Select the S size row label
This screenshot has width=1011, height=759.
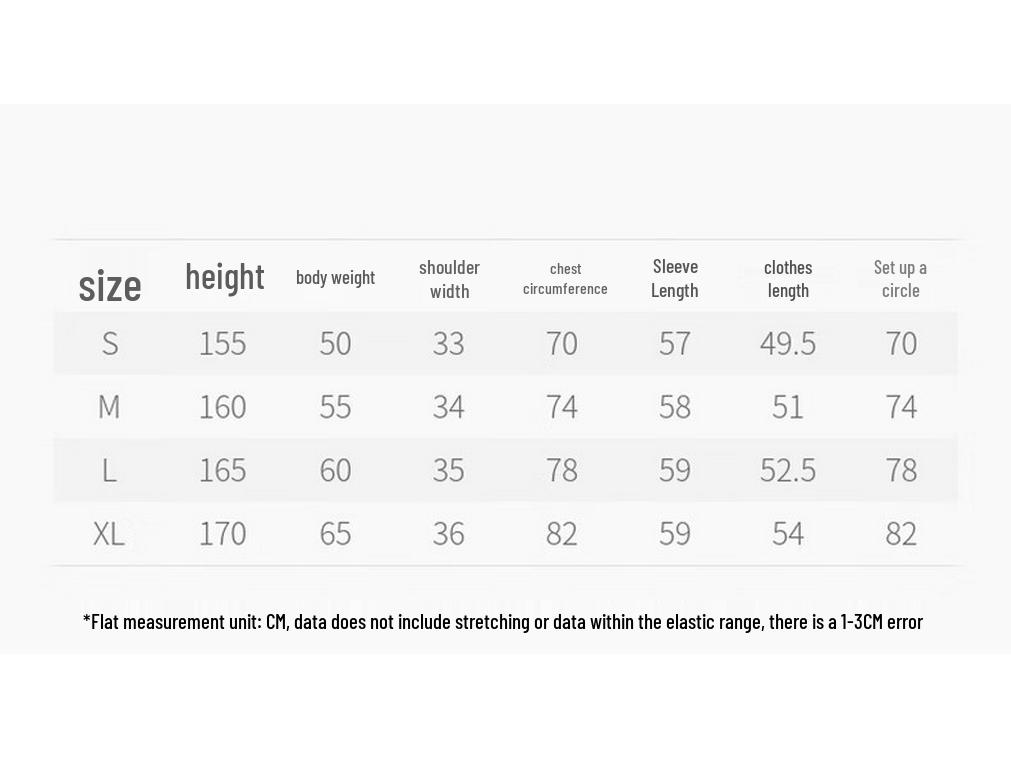click(x=110, y=343)
